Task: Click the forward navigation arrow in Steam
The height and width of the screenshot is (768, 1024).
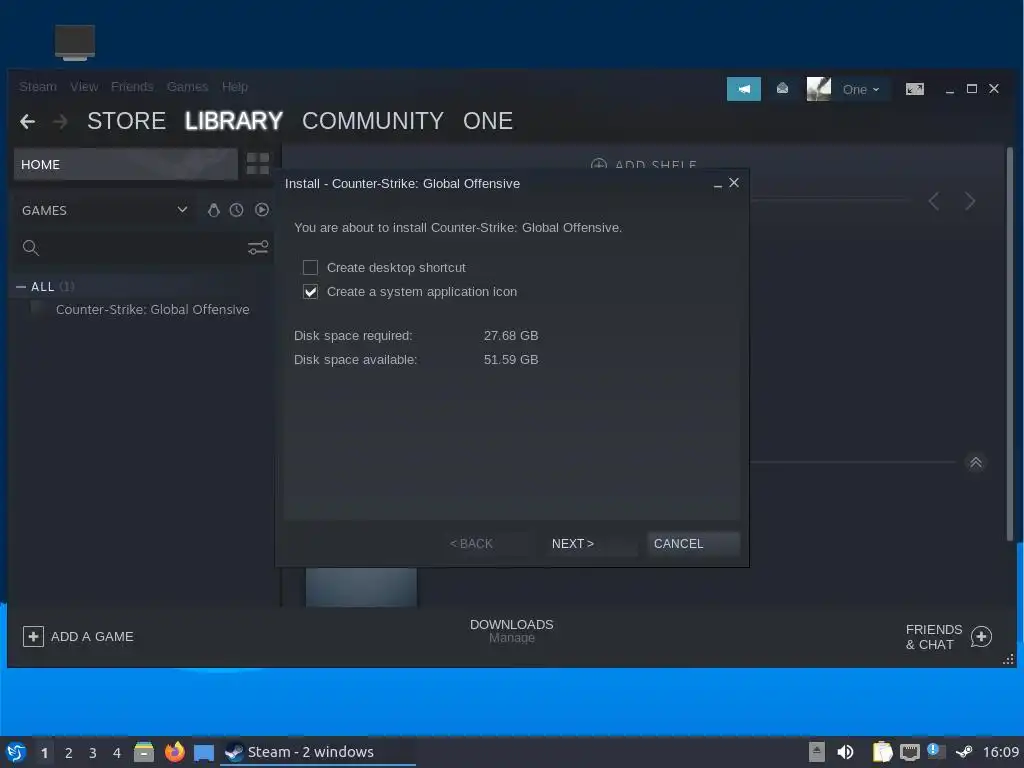Action: coord(60,121)
